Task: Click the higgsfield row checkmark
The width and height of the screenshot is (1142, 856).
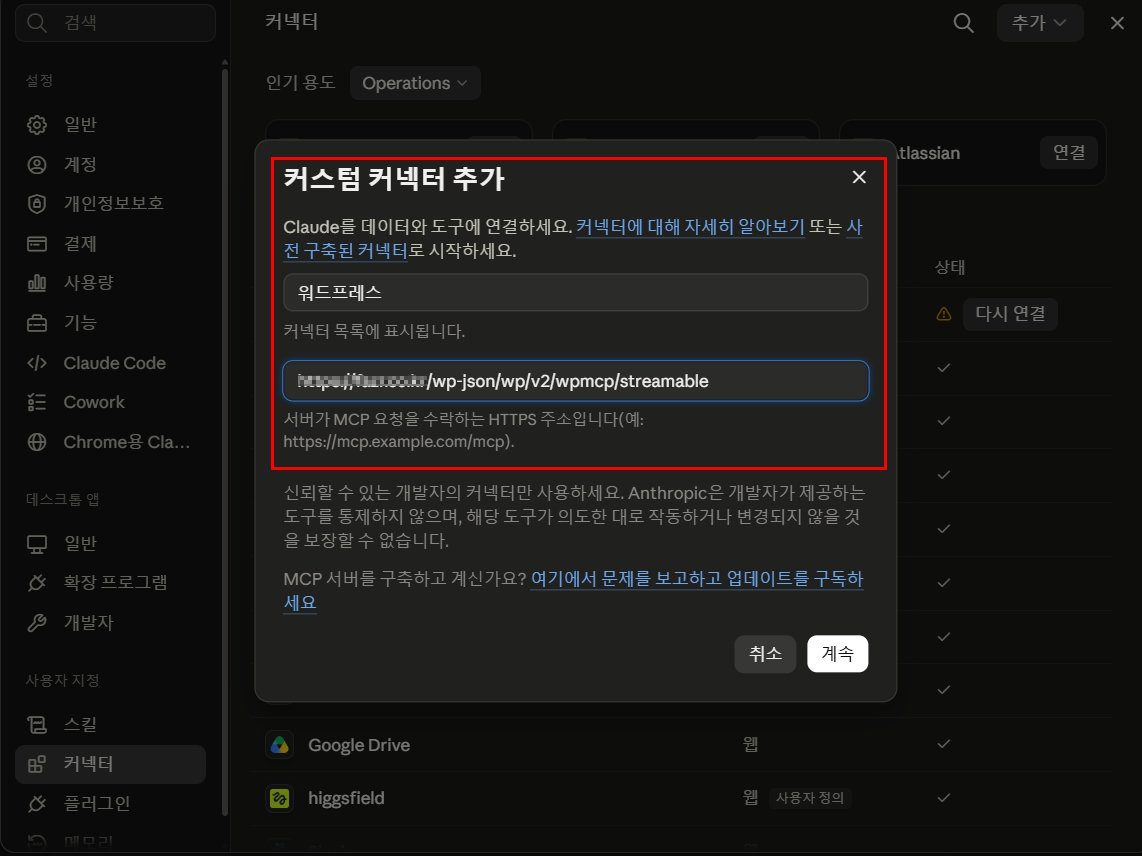Action: (x=944, y=798)
